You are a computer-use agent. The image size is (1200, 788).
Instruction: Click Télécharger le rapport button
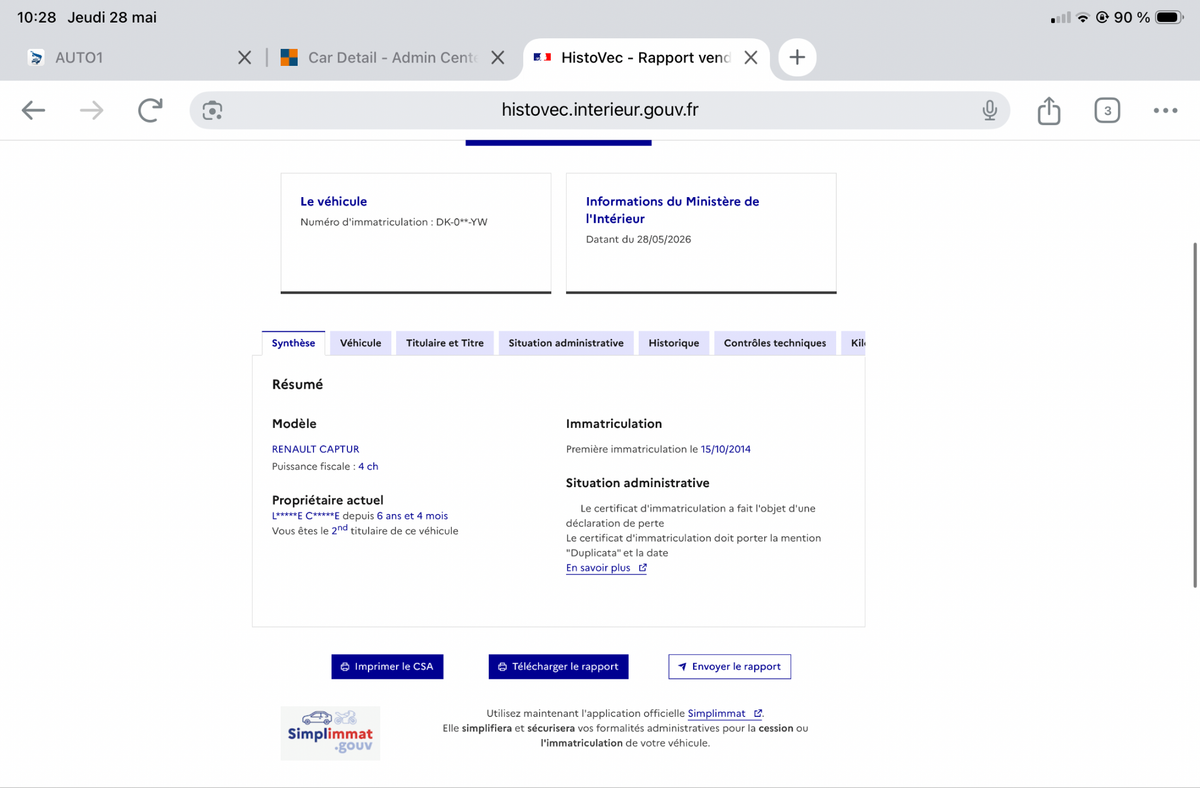tap(558, 666)
